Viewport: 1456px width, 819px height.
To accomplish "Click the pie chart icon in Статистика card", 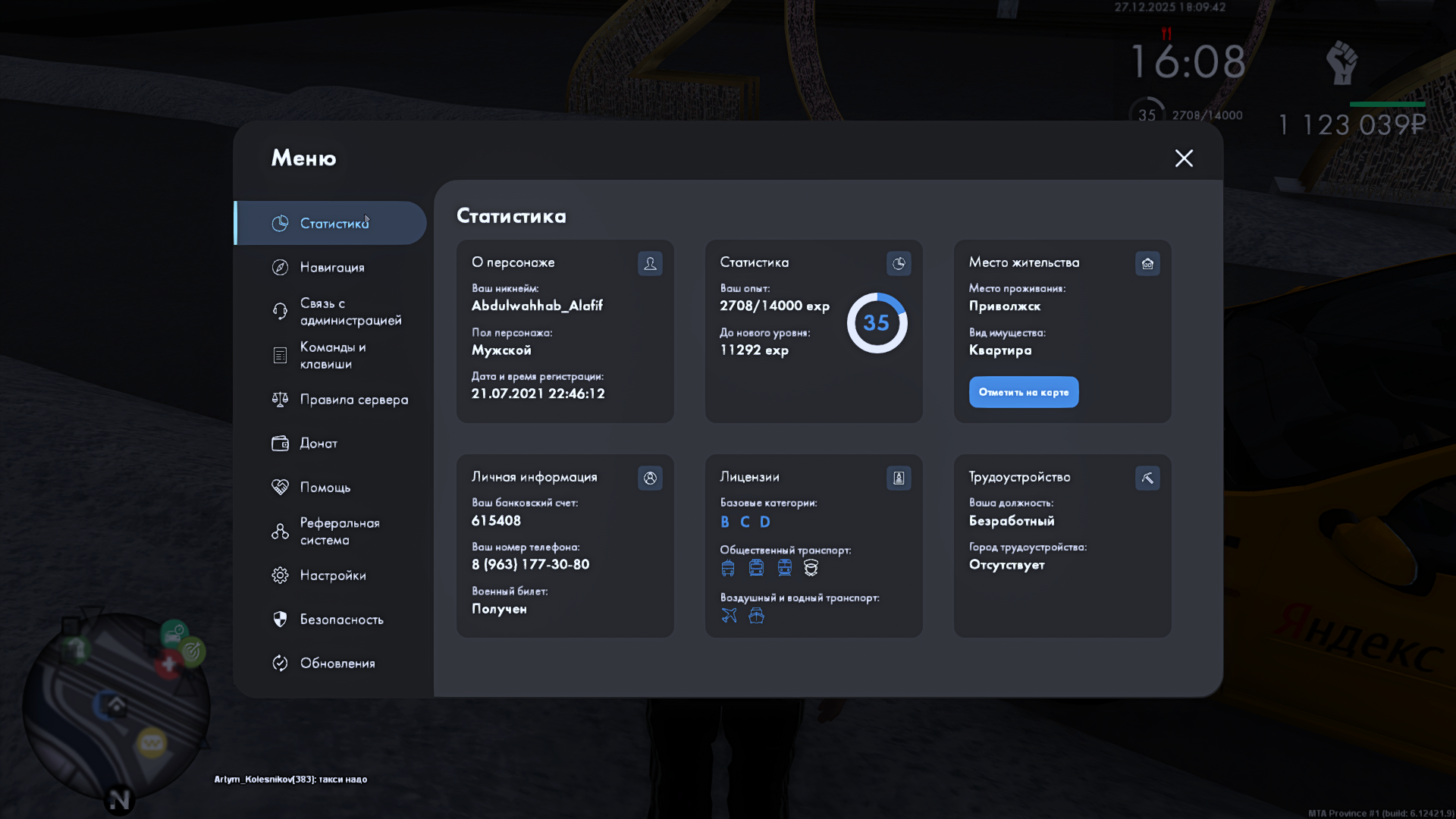I will [x=899, y=263].
